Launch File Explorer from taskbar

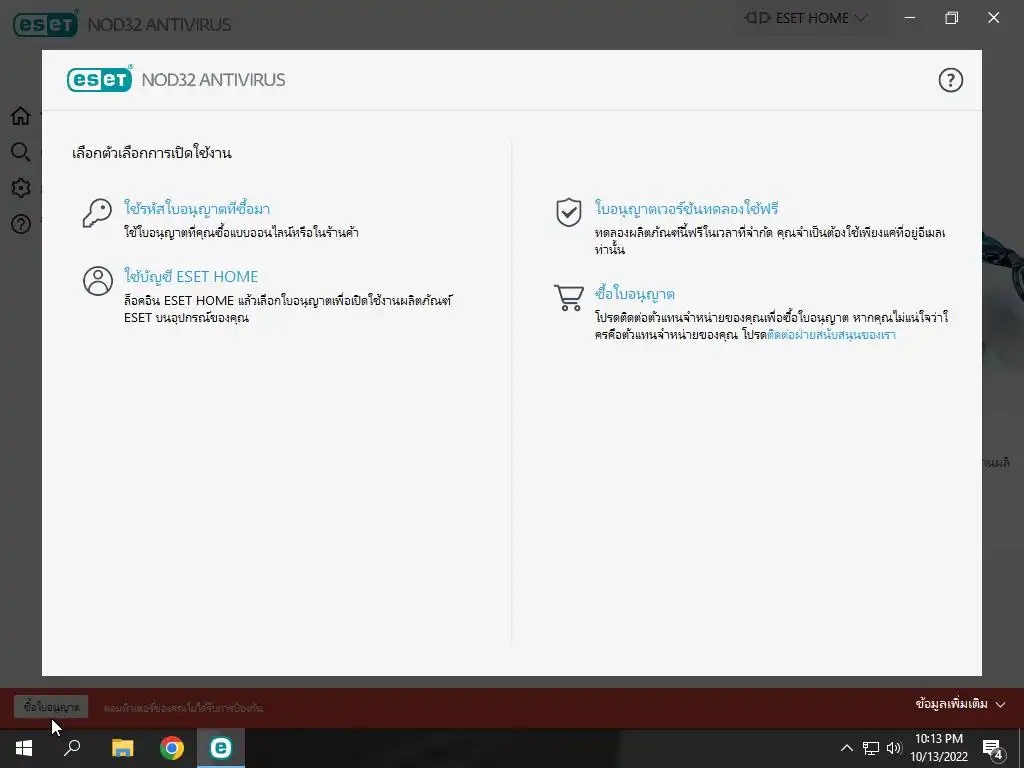(x=122, y=748)
